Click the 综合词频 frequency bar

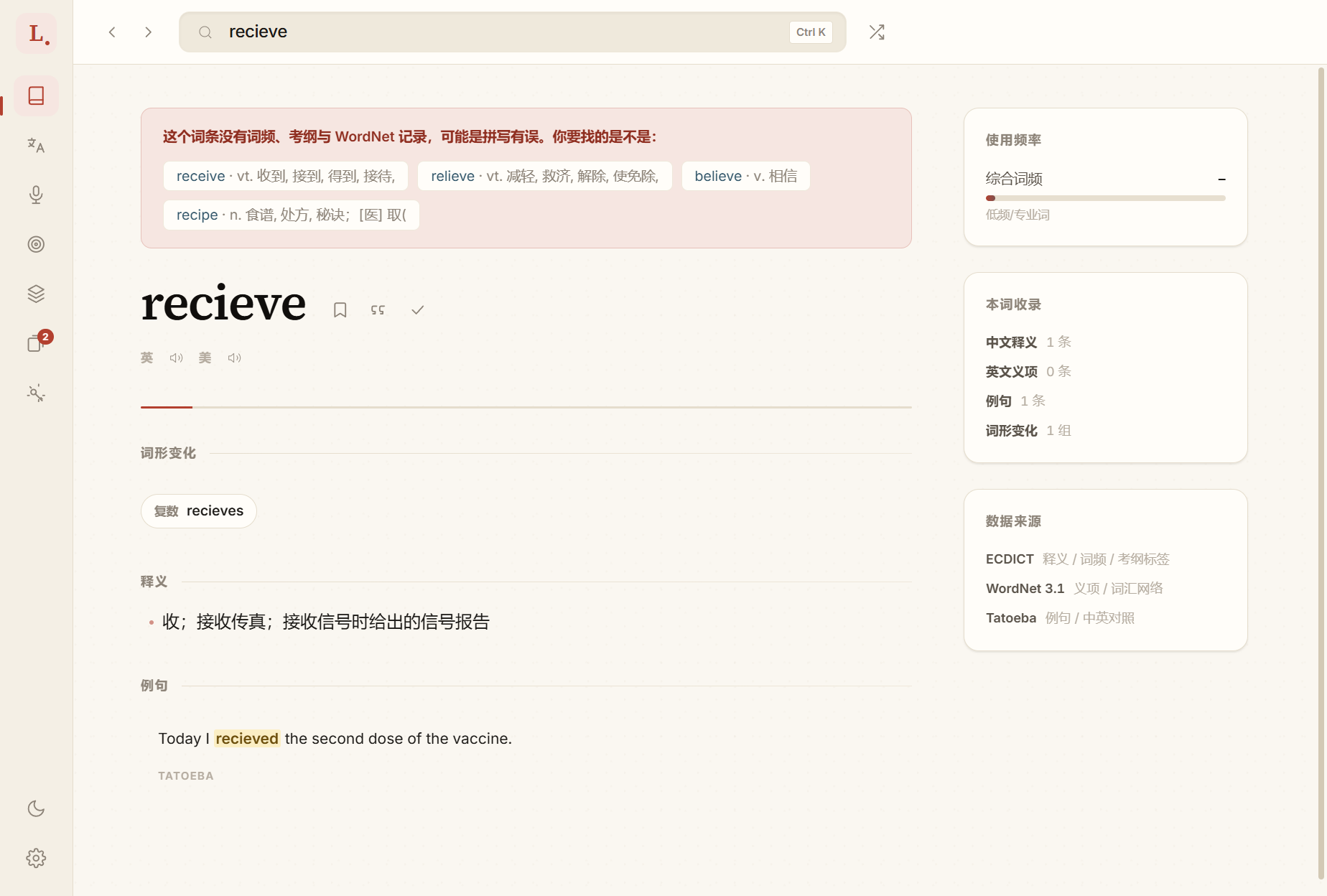(1105, 198)
